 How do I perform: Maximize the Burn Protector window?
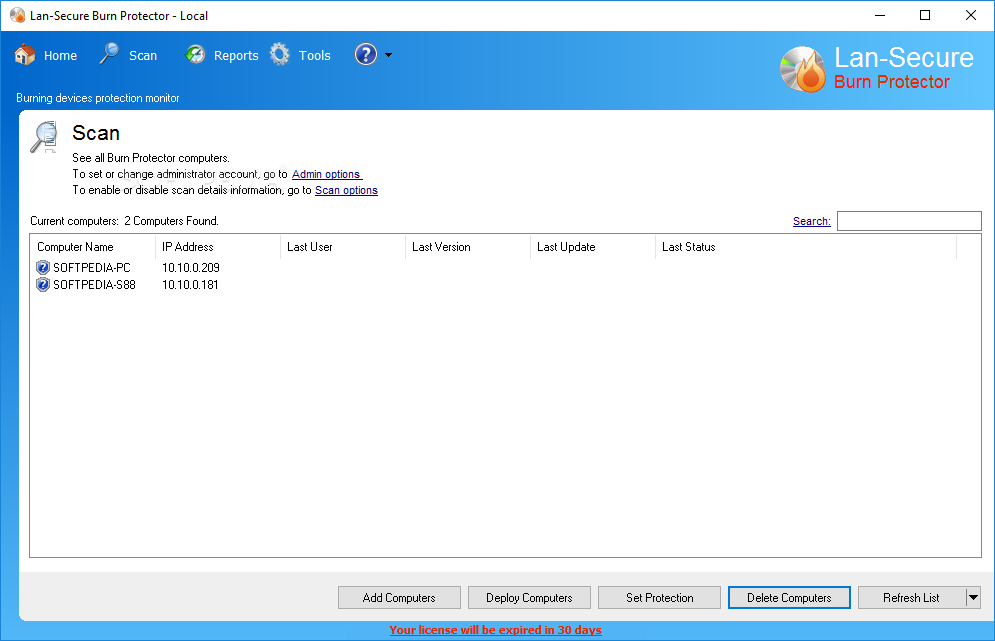[925, 15]
